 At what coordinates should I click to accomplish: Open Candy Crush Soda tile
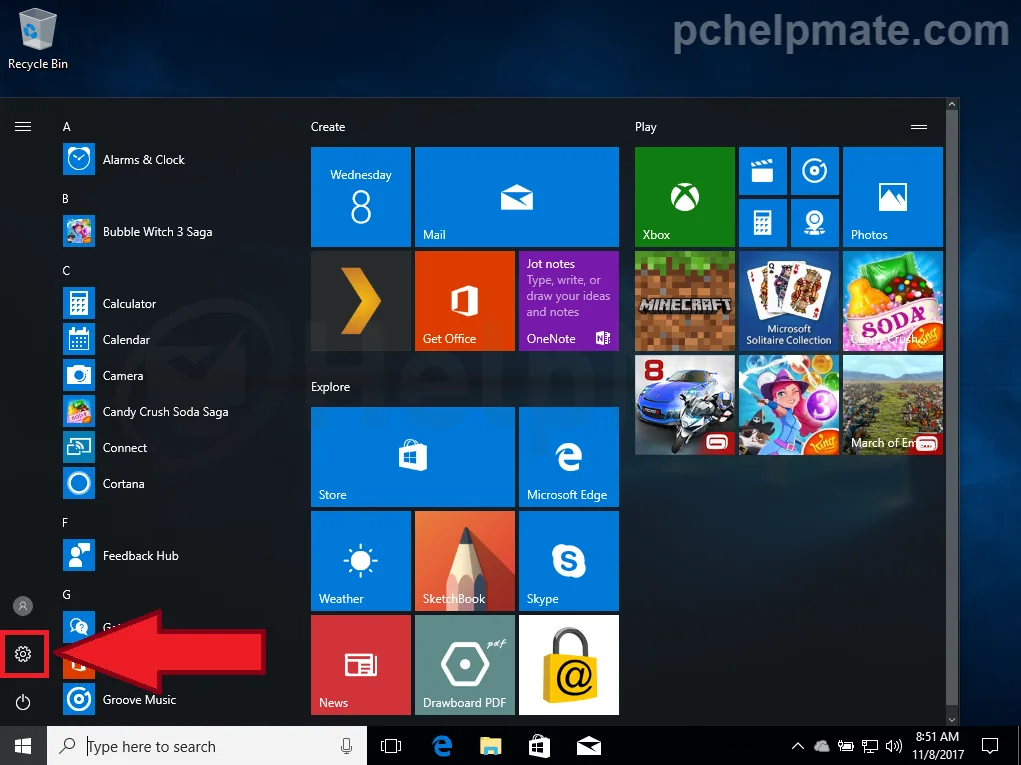coord(893,301)
